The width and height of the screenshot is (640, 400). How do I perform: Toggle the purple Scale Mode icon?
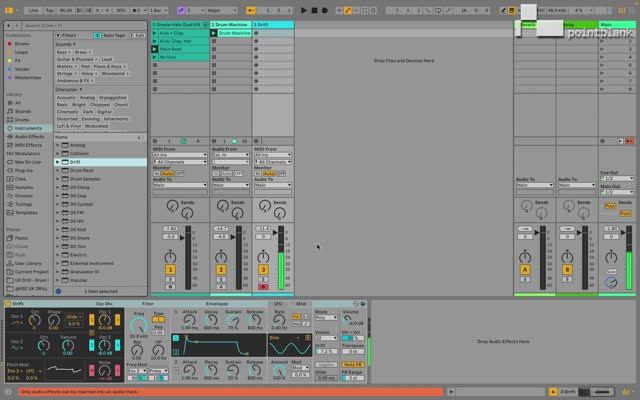[x=181, y=10]
